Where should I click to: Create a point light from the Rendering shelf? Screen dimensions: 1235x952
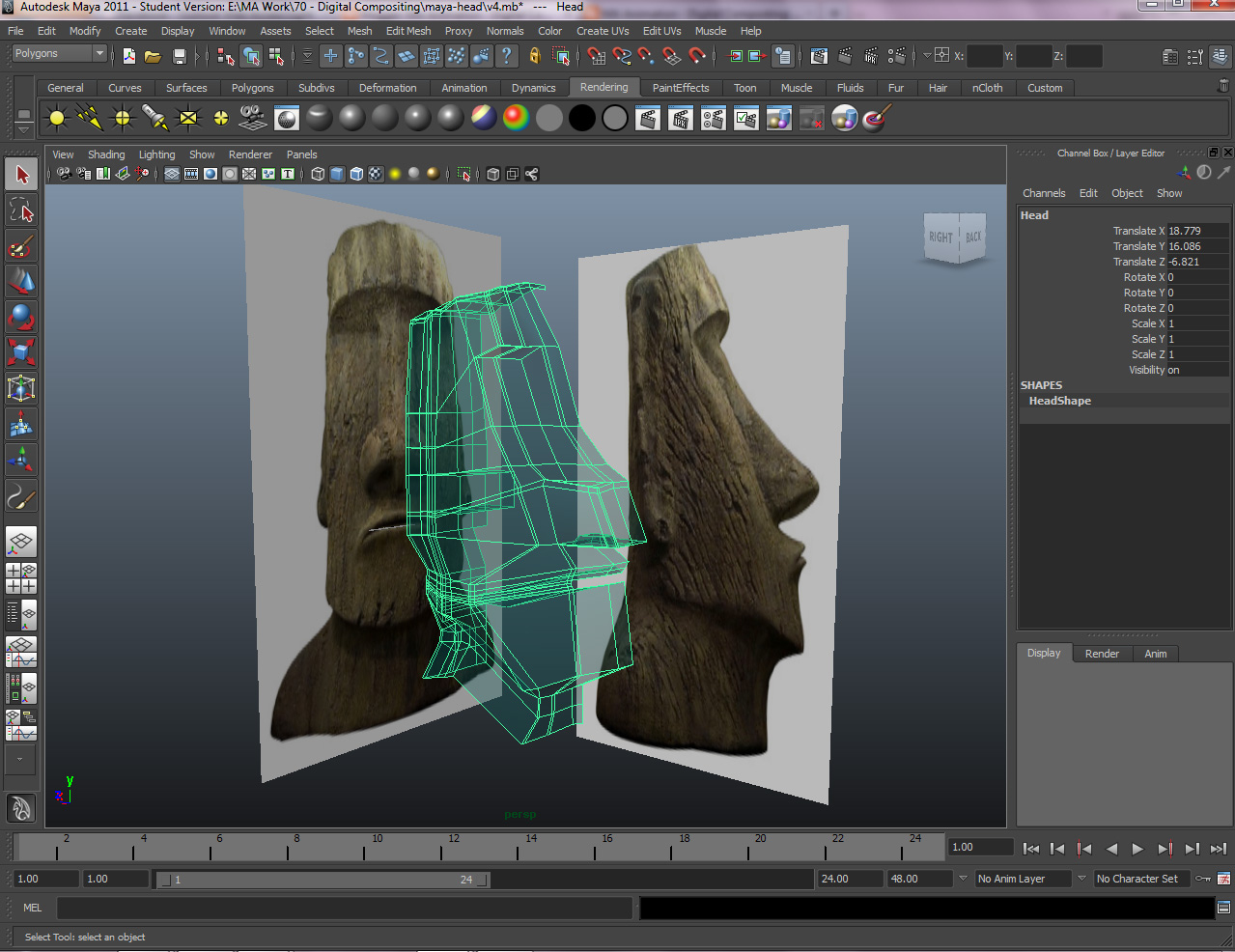click(122, 117)
